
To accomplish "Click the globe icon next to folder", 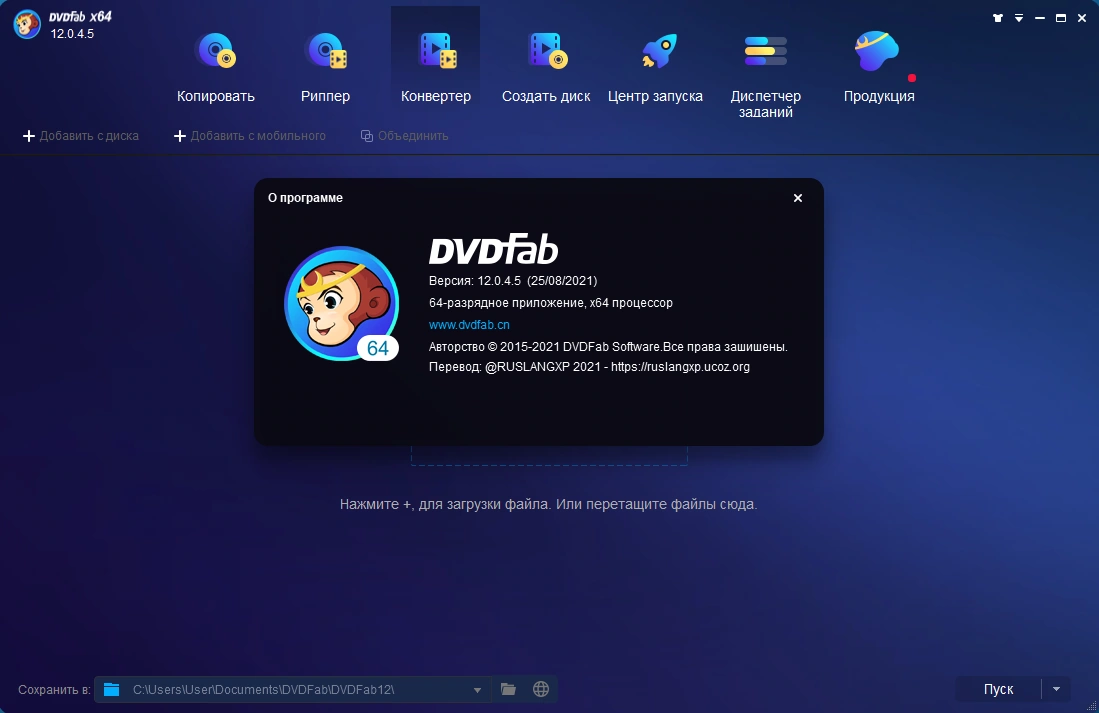I will pyautogui.click(x=540, y=690).
